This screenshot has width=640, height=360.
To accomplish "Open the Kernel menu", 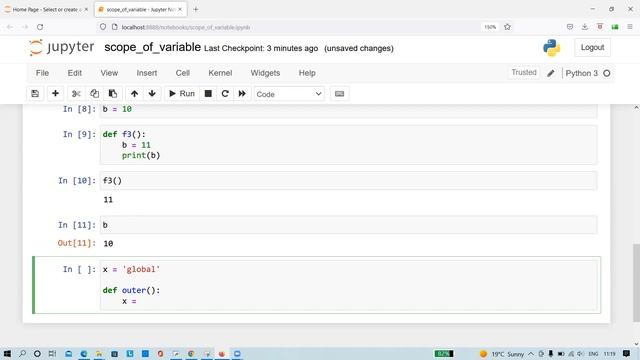I will [x=220, y=73].
